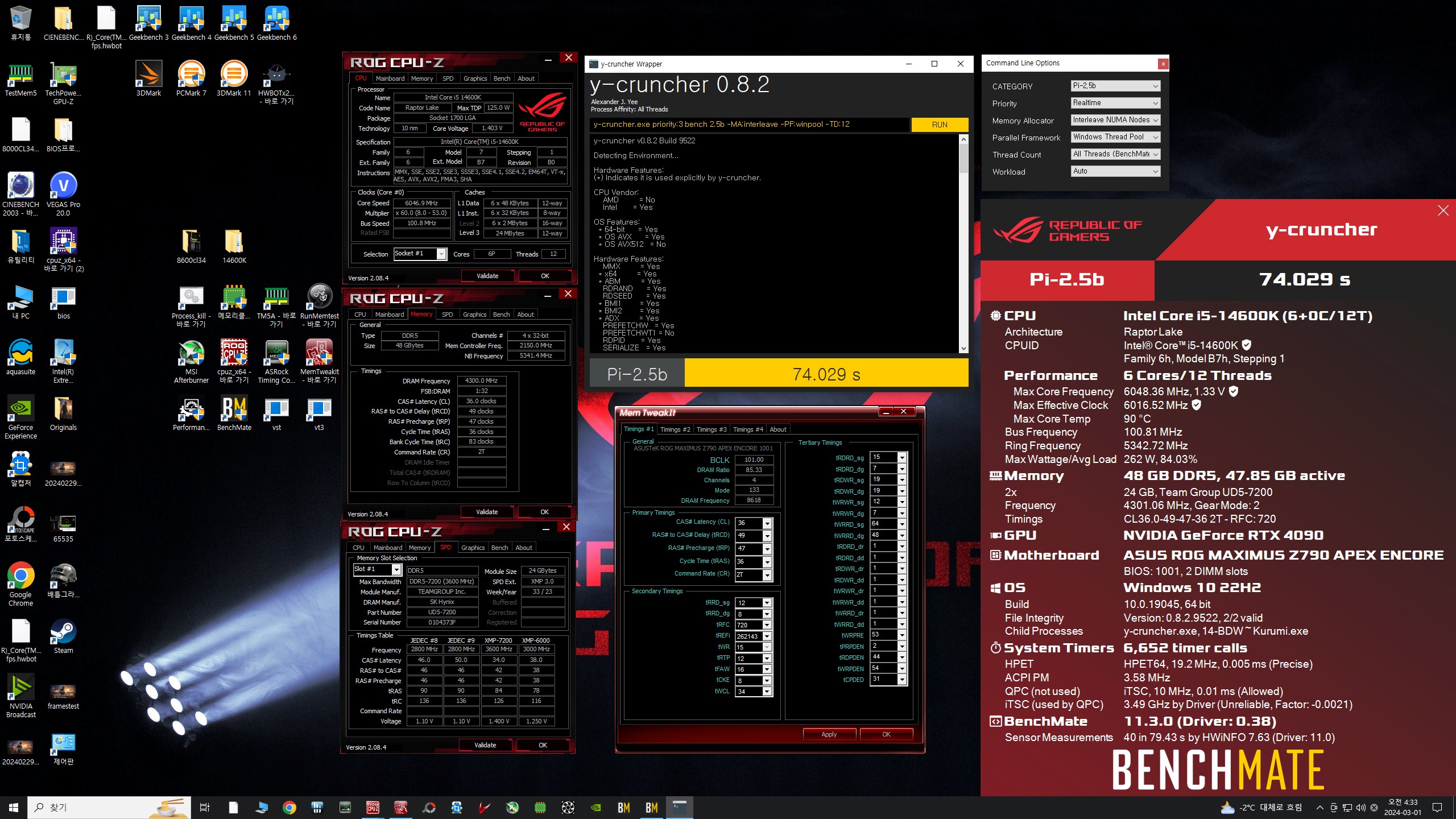Switch to Bench tab in top CPU-Z
Image resolution: width=1456 pixels, height=819 pixels.
point(502,78)
